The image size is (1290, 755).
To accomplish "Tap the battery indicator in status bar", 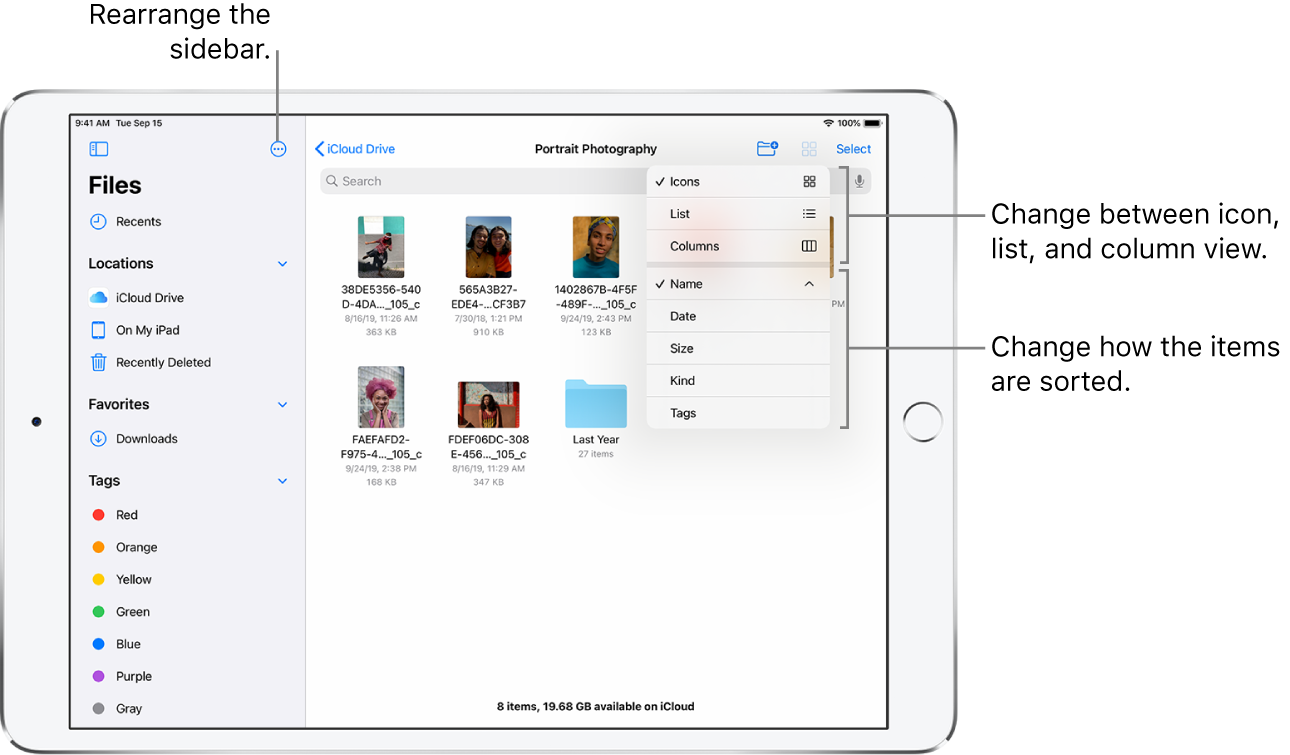I will (x=873, y=123).
